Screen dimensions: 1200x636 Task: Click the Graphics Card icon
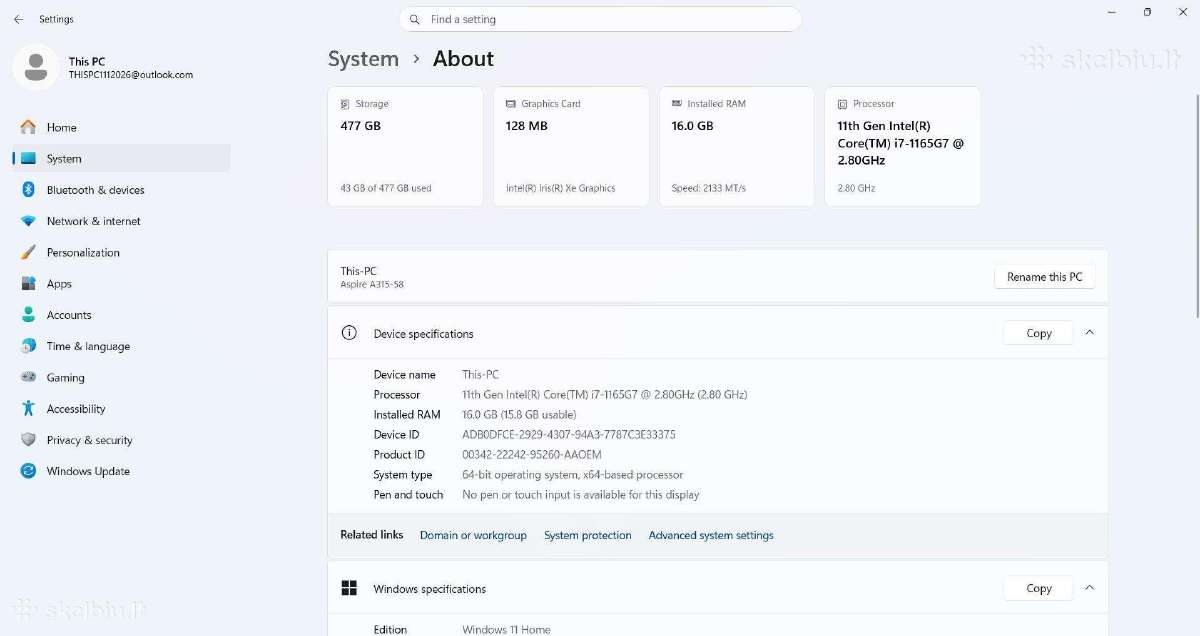click(x=511, y=104)
